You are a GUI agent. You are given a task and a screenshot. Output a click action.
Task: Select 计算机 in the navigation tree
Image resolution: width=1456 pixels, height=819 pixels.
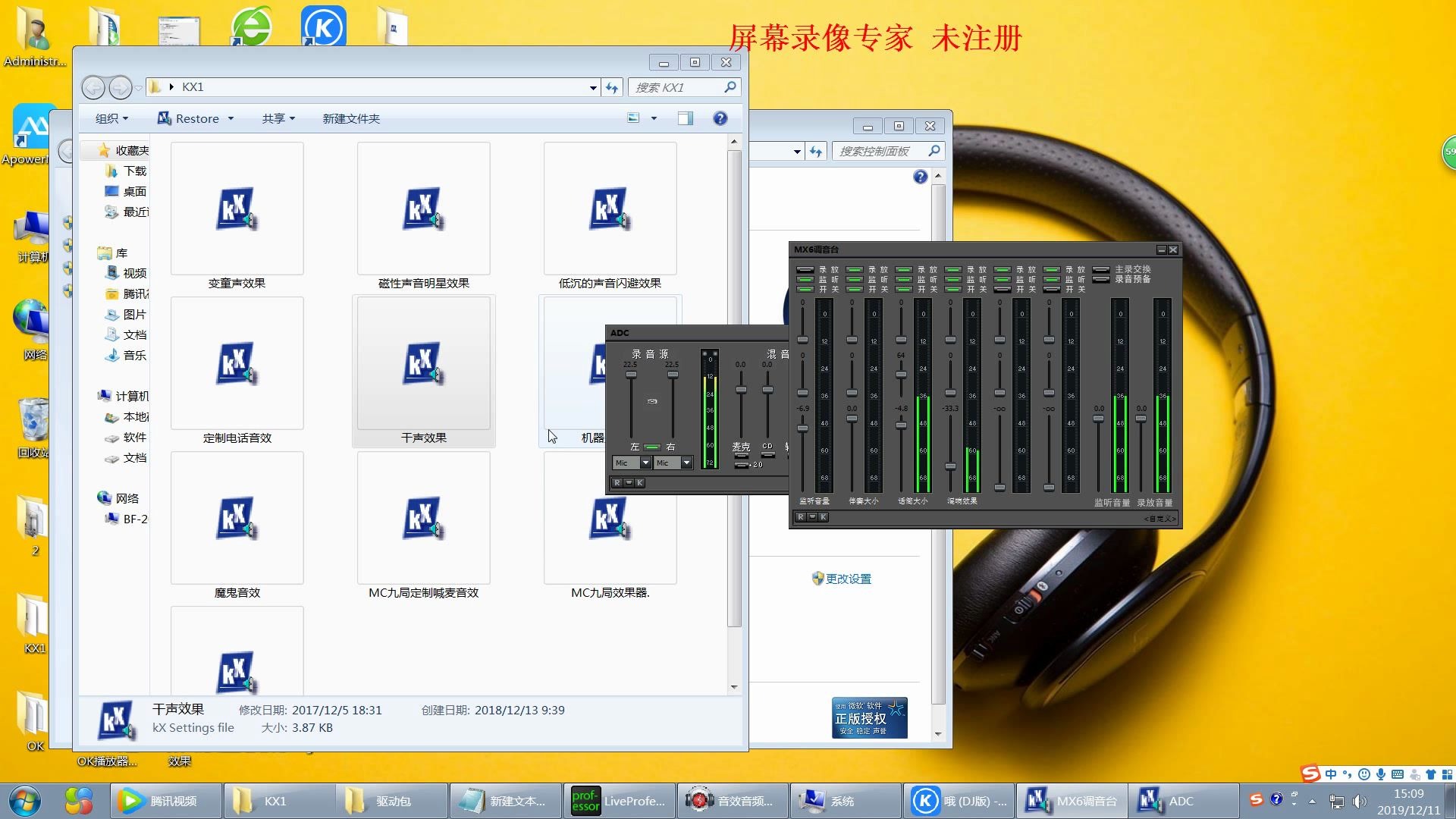point(123,396)
